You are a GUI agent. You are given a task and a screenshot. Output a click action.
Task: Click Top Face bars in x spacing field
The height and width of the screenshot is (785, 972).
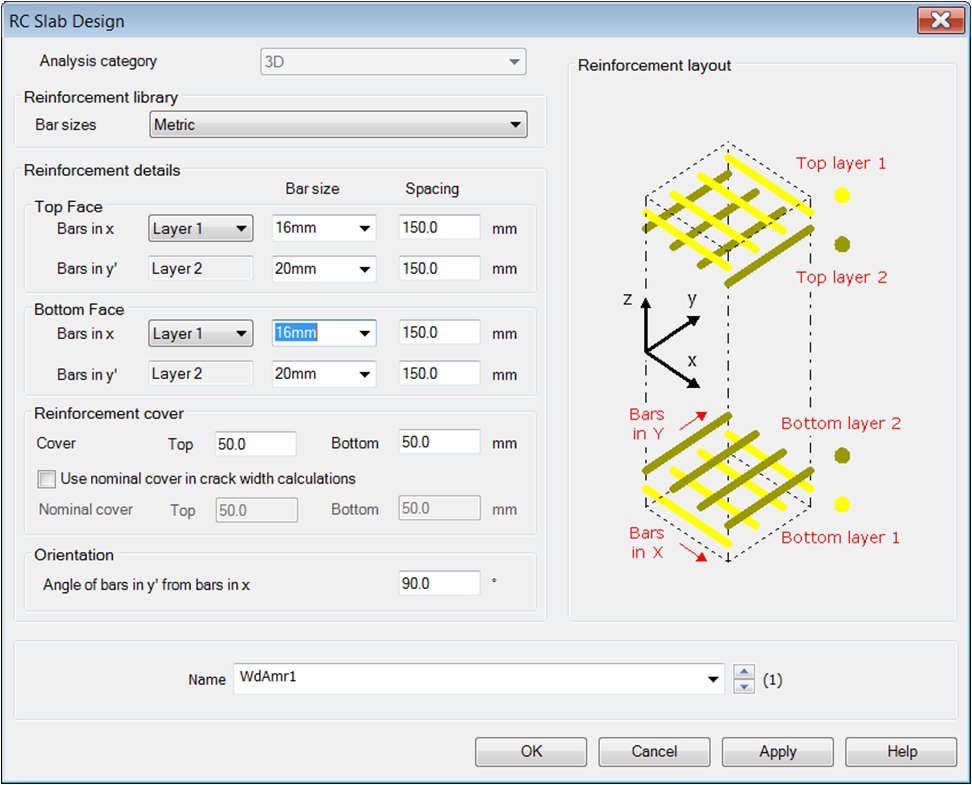tap(439, 229)
